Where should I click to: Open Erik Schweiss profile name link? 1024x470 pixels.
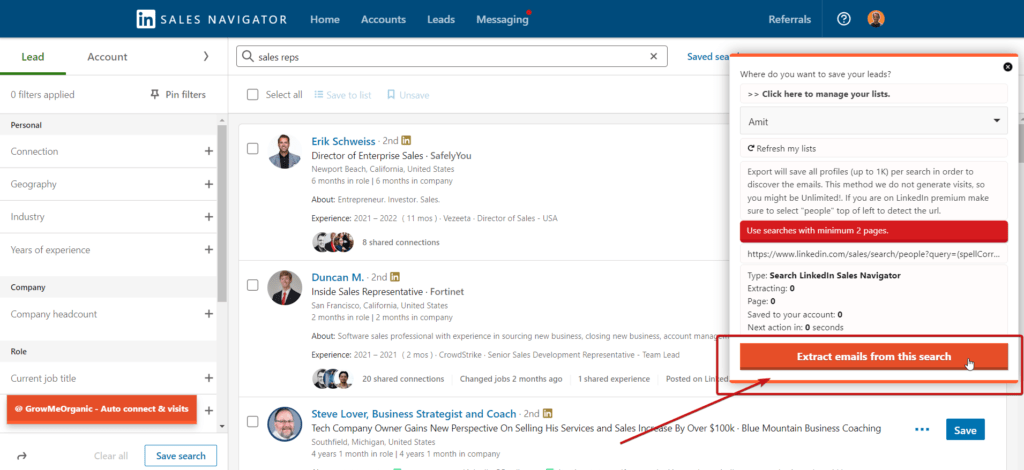pos(344,140)
